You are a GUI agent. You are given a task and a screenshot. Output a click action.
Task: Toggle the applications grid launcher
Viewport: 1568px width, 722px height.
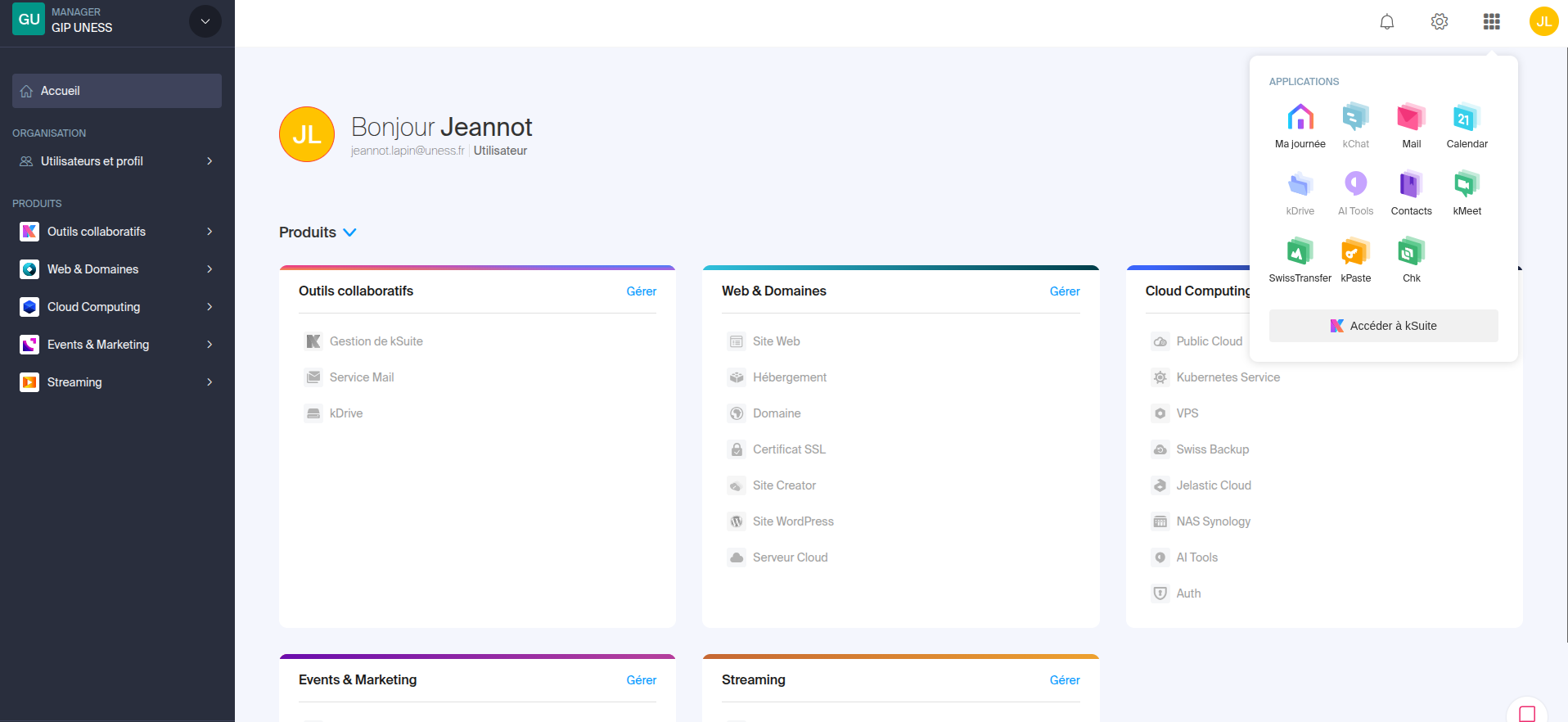click(1491, 22)
